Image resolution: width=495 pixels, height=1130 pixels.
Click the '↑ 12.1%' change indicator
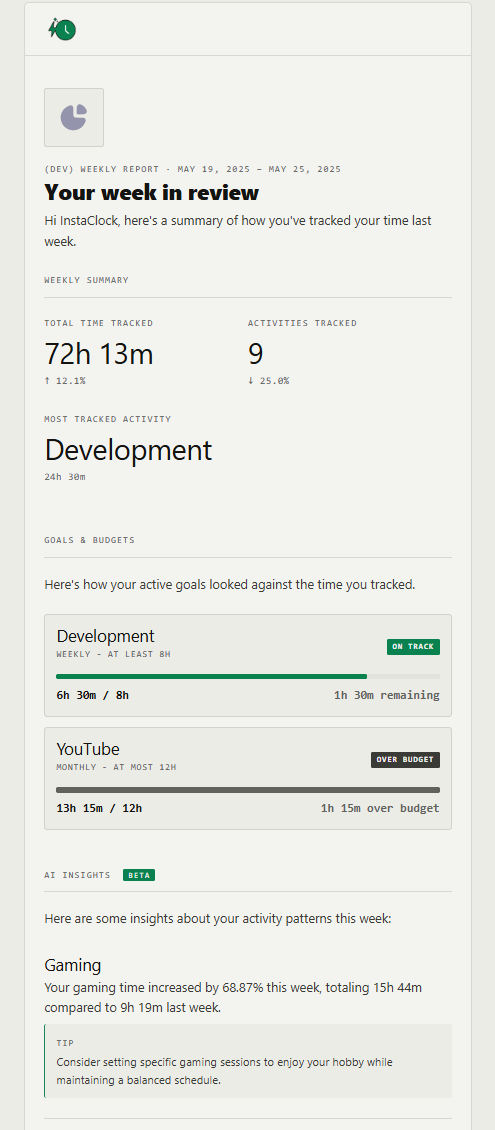tap(65, 381)
